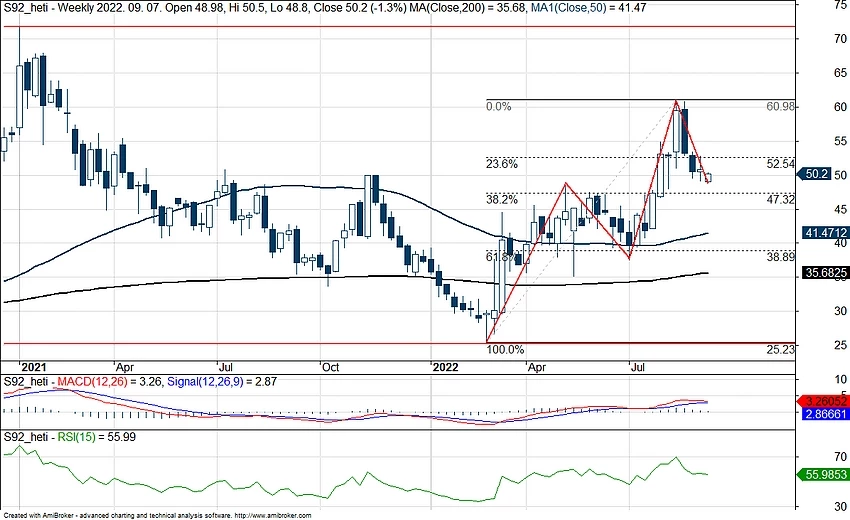The image size is (850, 520).
Task: Click the 2022 year marker on time axis
Action: coord(444,367)
